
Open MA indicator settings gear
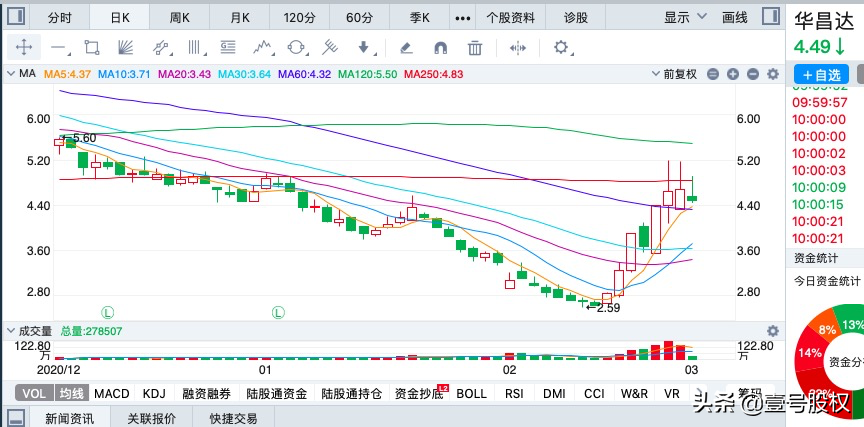tap(773, 74)
